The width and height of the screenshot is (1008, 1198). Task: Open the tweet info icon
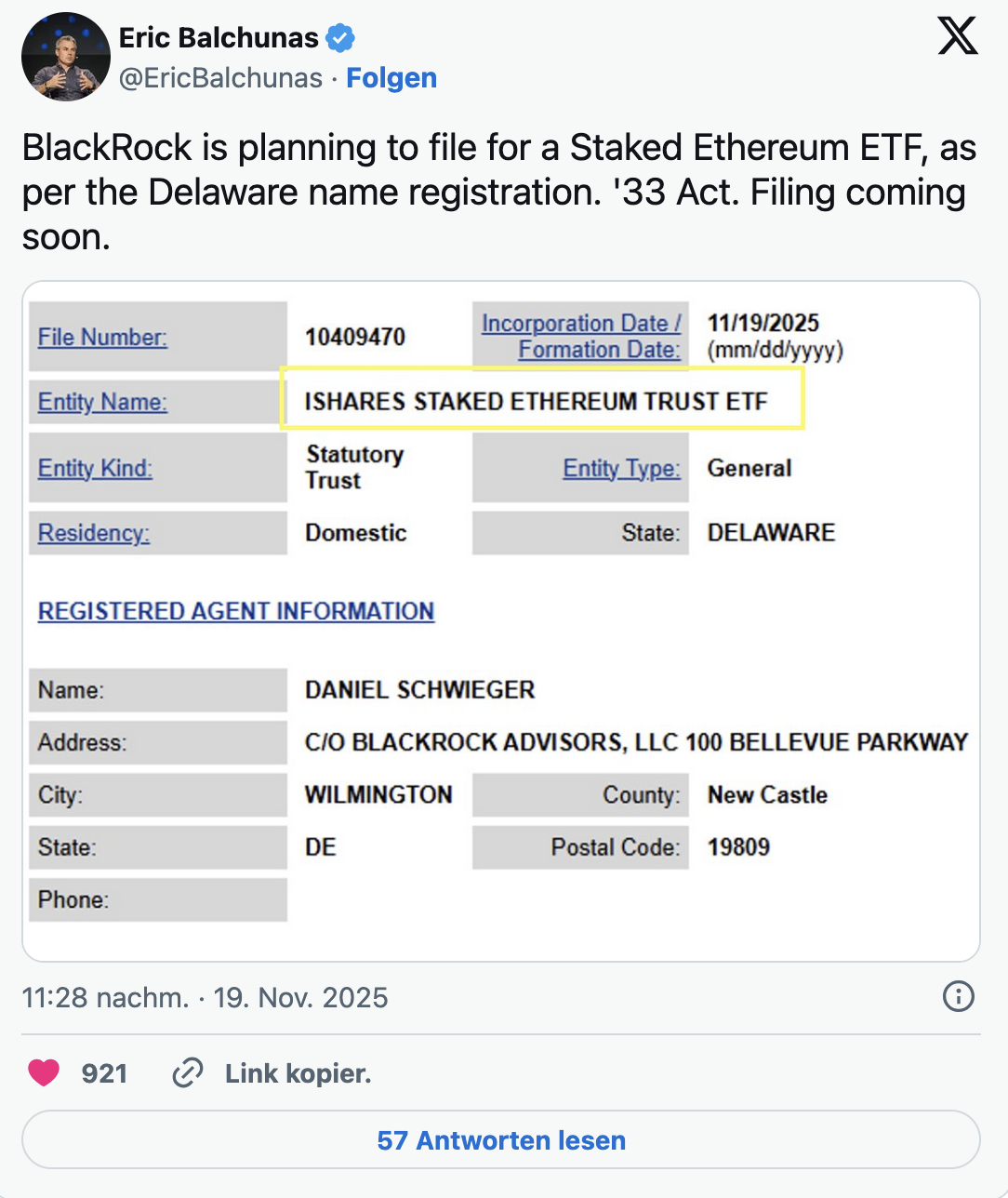click(958, 997)
